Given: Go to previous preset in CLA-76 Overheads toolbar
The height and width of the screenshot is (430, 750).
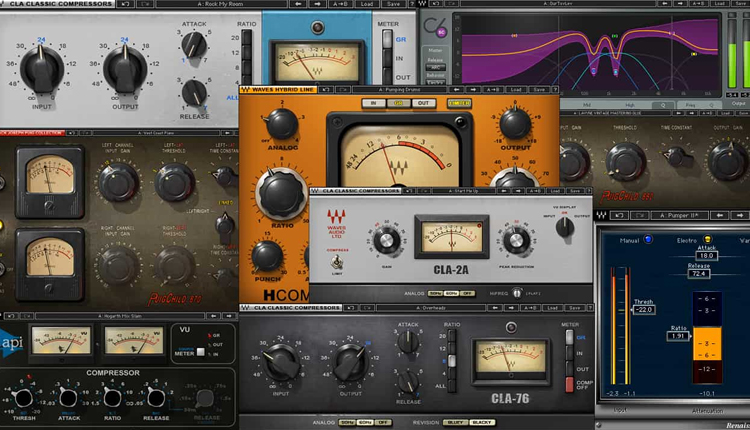Looking at the screenshot, I should pyautogui.click(x=495, y=308).
